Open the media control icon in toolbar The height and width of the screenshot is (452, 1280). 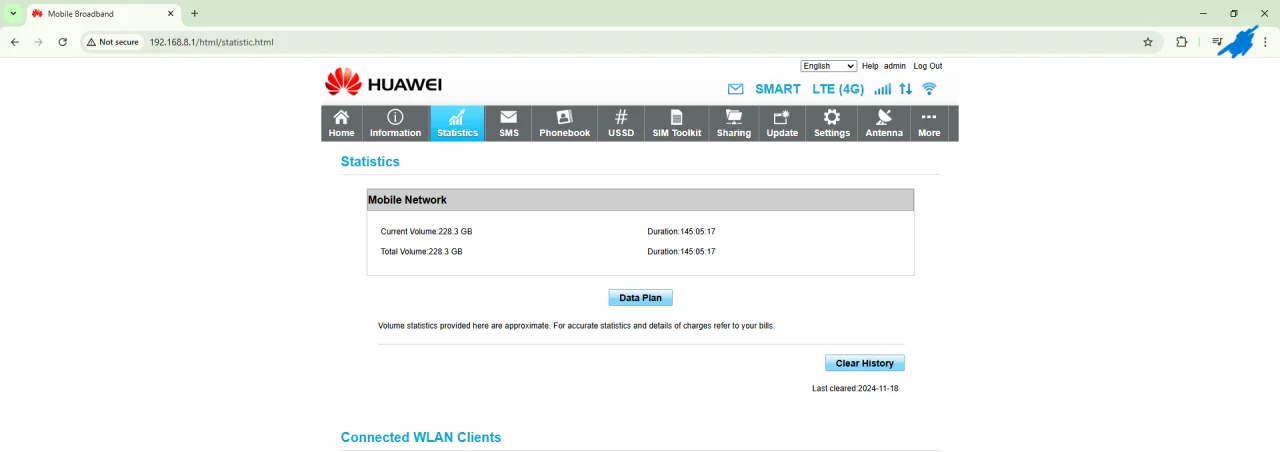point(1217,42)
